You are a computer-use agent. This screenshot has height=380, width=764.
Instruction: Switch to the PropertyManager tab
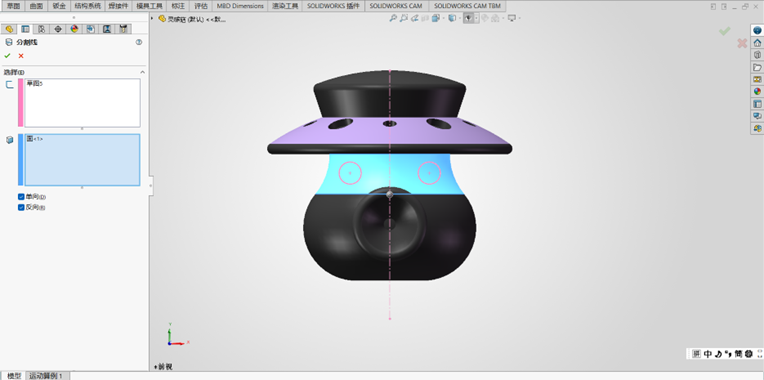(x=25, y=29)
